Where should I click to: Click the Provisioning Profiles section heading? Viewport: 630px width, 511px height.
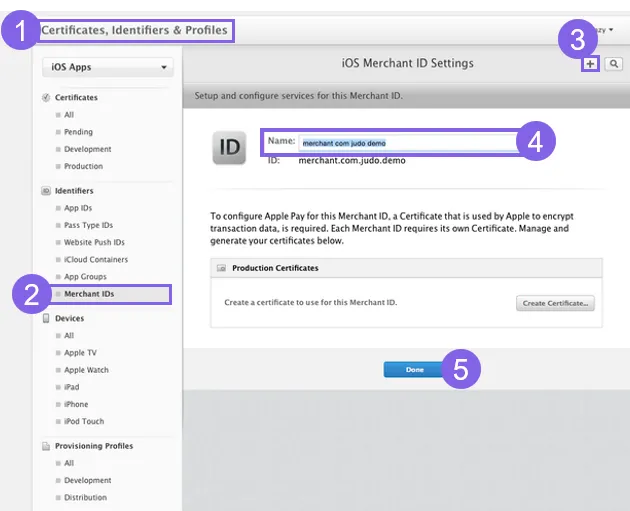(x=94, y=446)
